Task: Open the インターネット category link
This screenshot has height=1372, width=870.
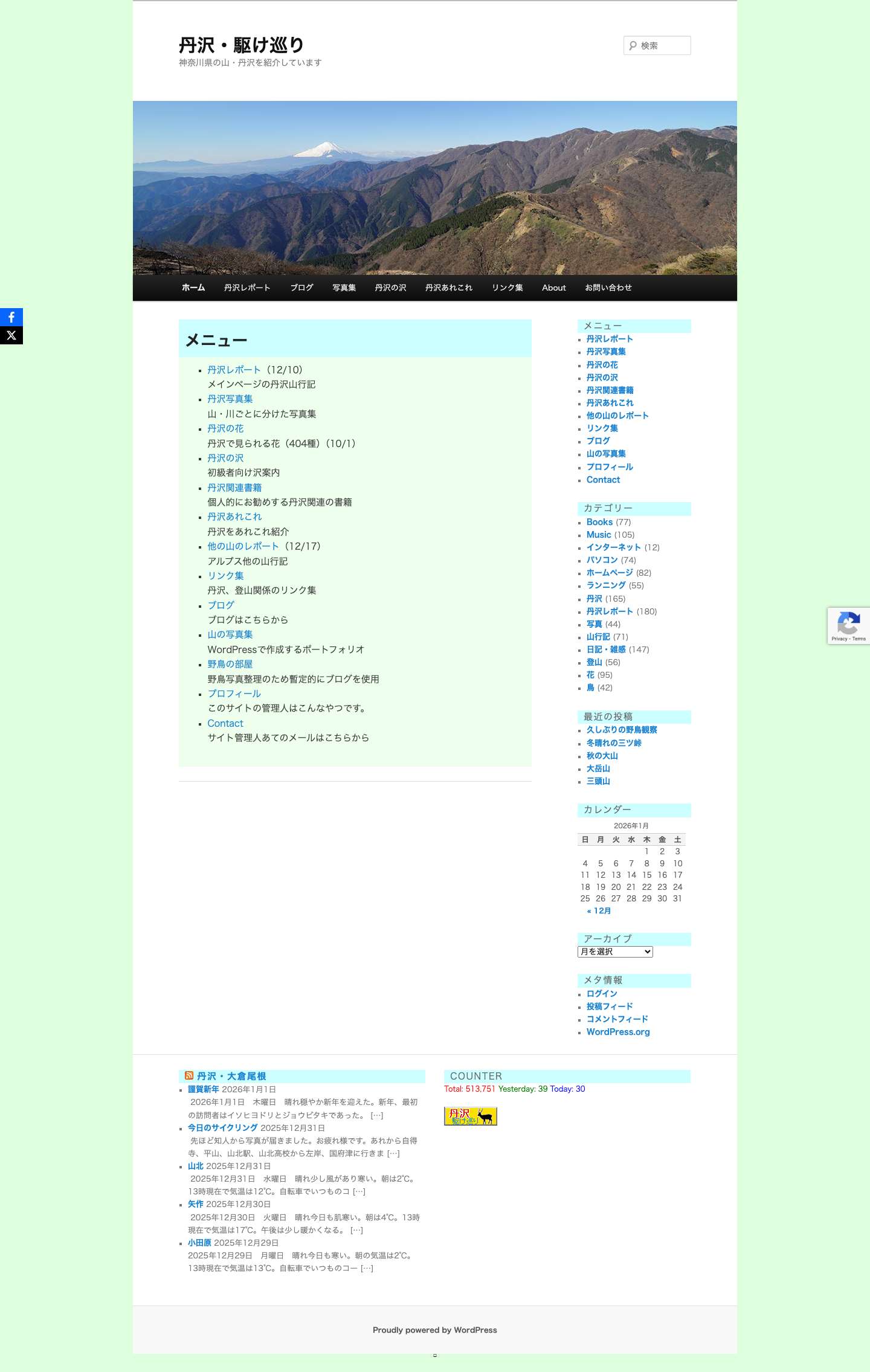Action: 614,547
